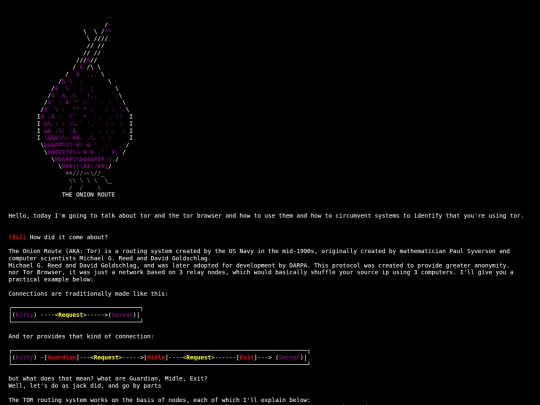Click the line 'but what does that mean?'
This screenshot has height=405, width=540.
(x=108, y=378)
